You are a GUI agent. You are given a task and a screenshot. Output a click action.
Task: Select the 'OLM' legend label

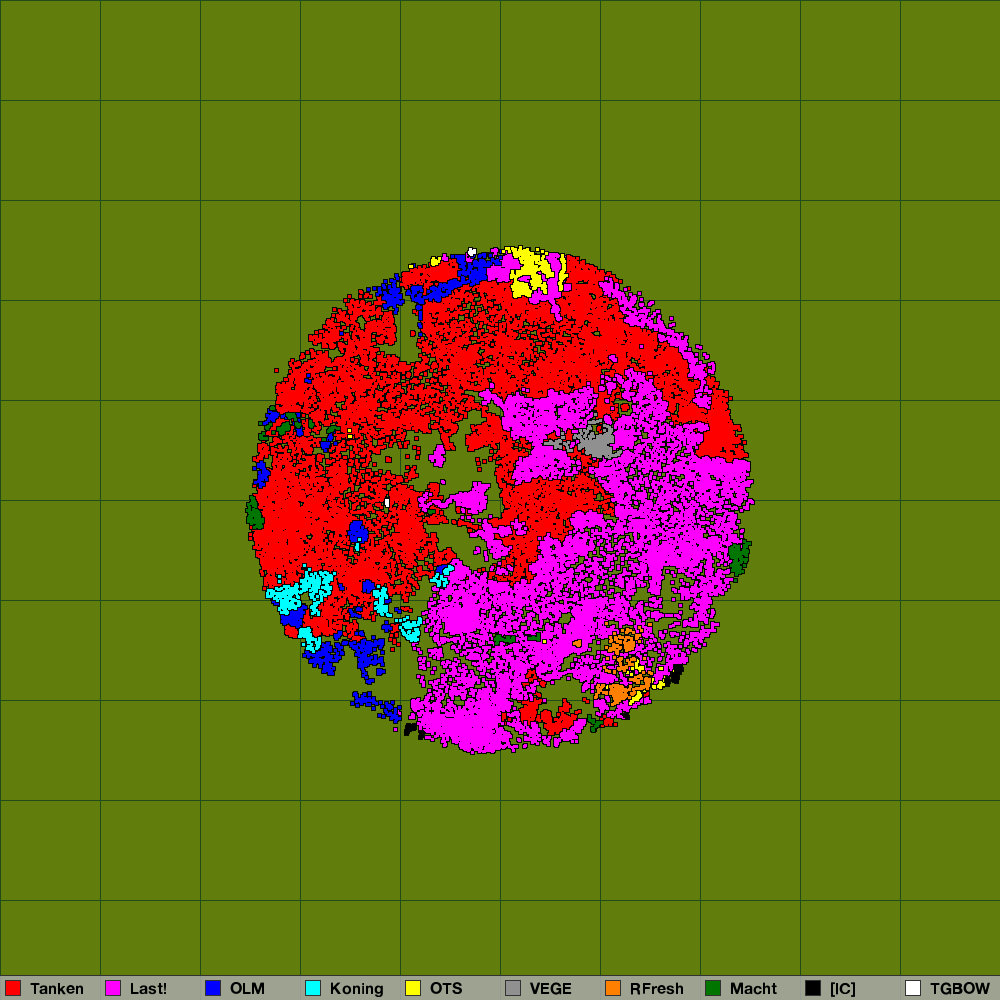(247, 989)
